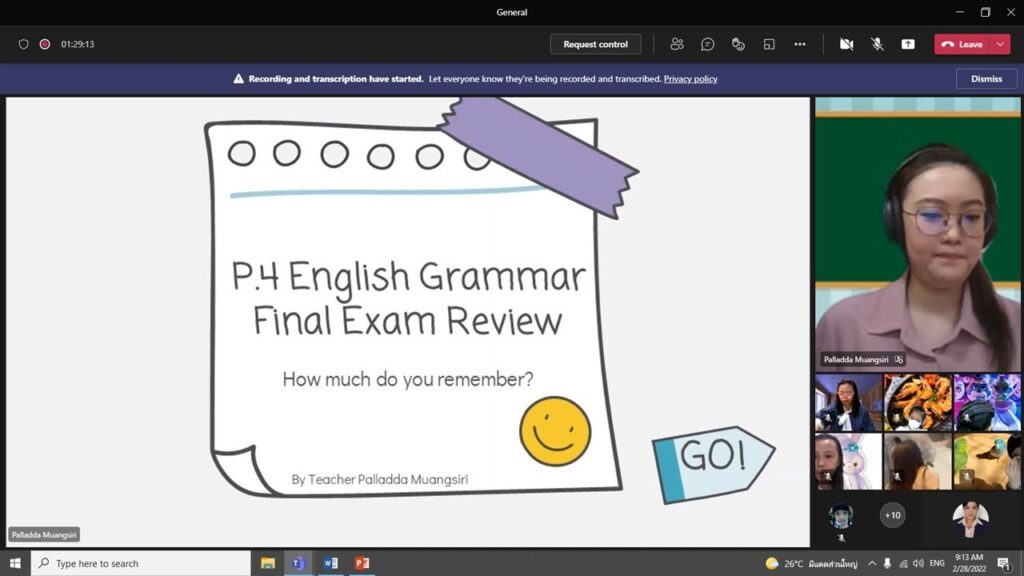Image resolution: width=1024 pixels, height=576 pixels.
Task: Open the meeting chat
Action: pyautogui.click(x=708, y=44)
